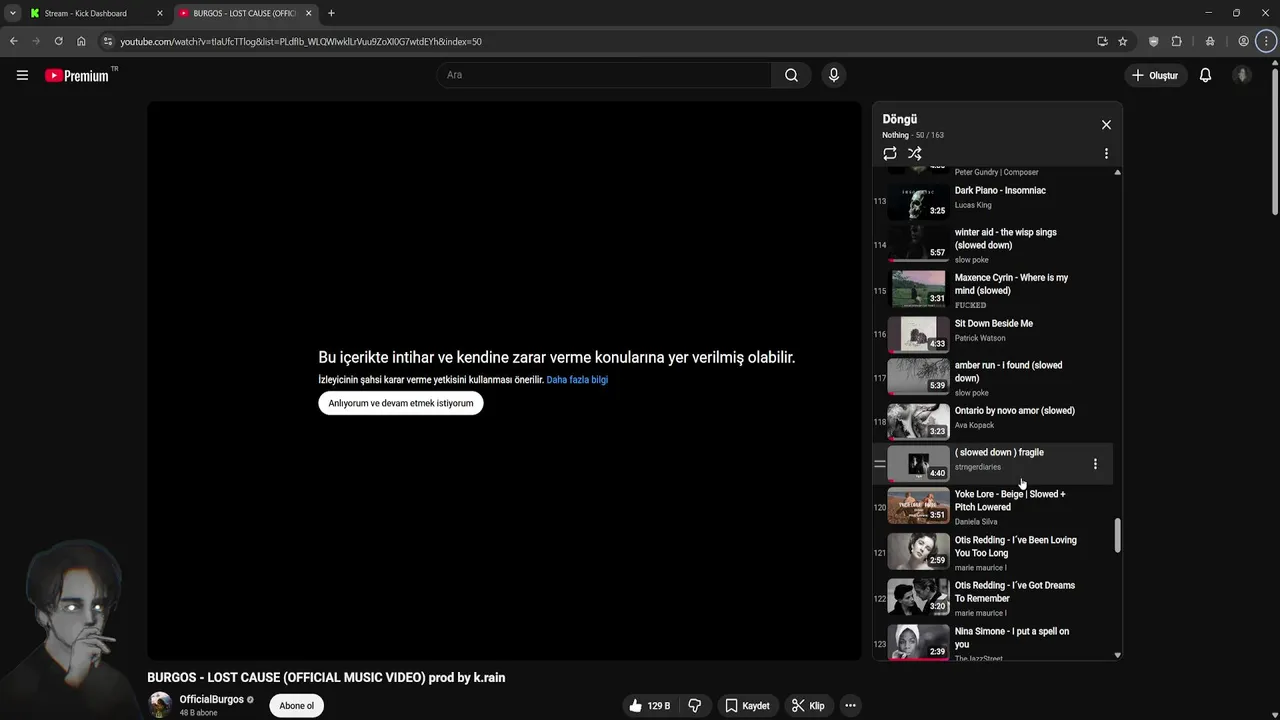Open browser extensions puzzle icon
Screen dimensions: 1280x720
coord(1176,41)
